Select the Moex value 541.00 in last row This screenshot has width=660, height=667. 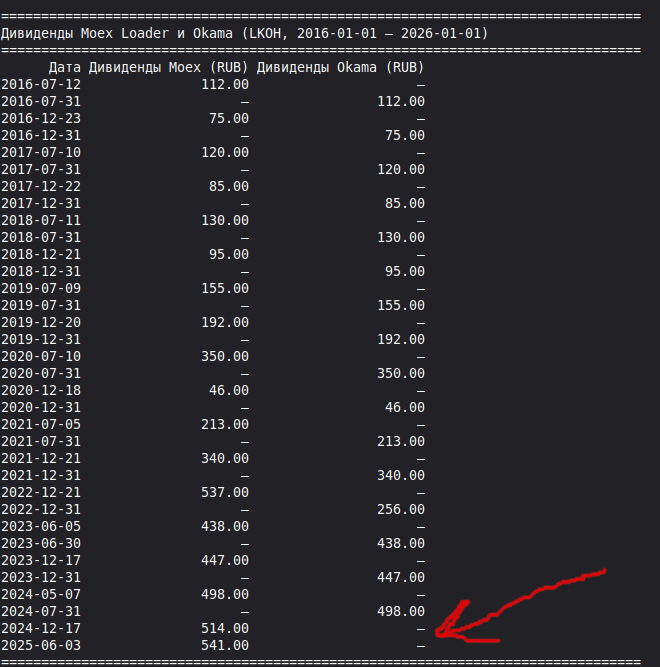click(226, 645)
